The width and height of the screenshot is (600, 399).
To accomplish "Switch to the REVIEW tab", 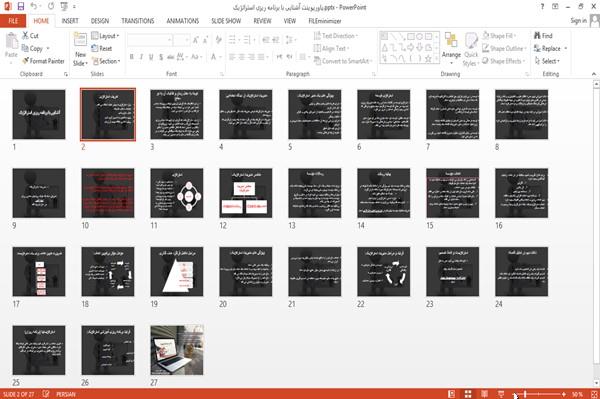I will 262,21.
